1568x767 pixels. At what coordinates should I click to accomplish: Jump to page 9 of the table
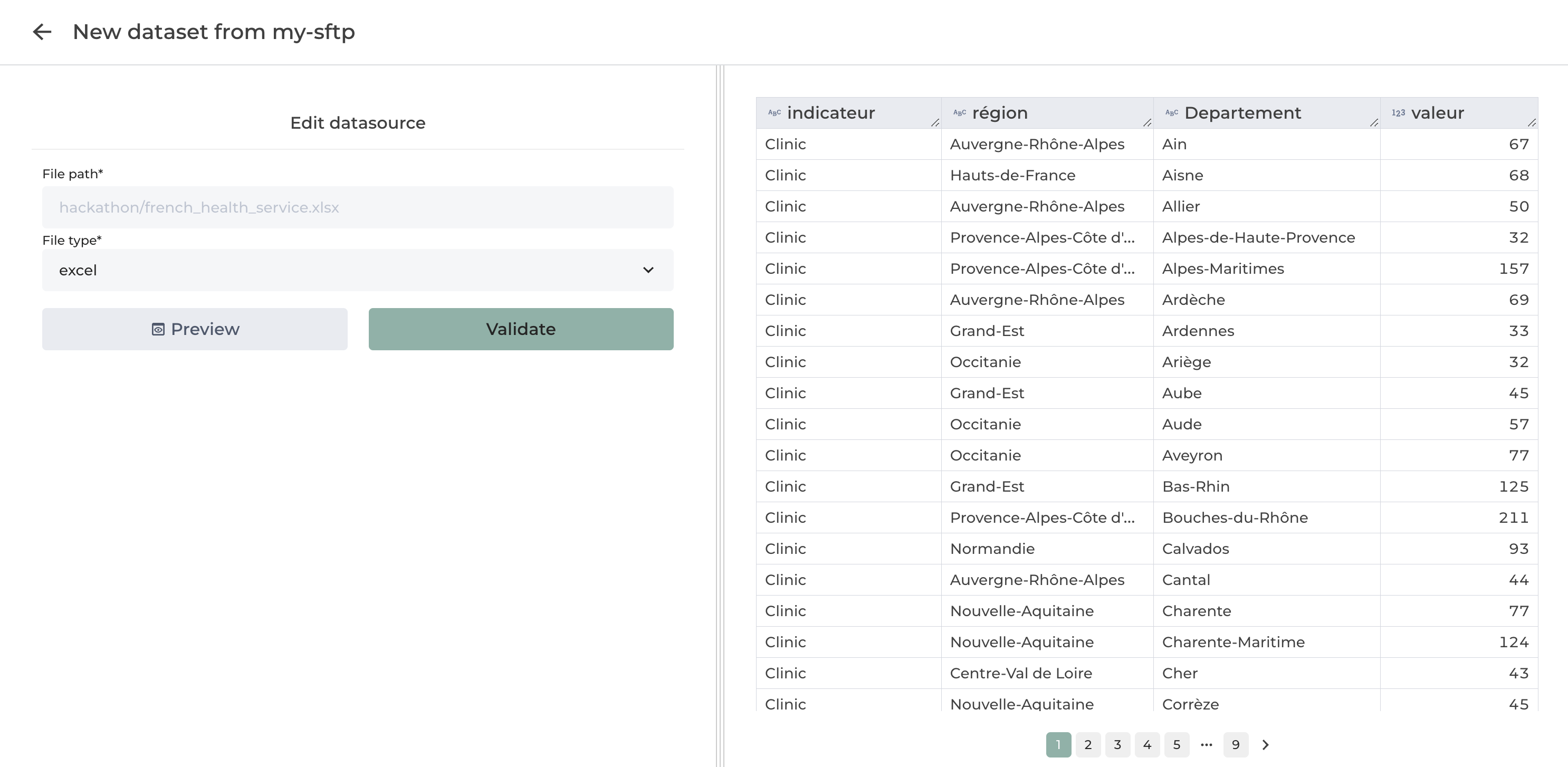pyautogui.click(x=1236, y=744)
